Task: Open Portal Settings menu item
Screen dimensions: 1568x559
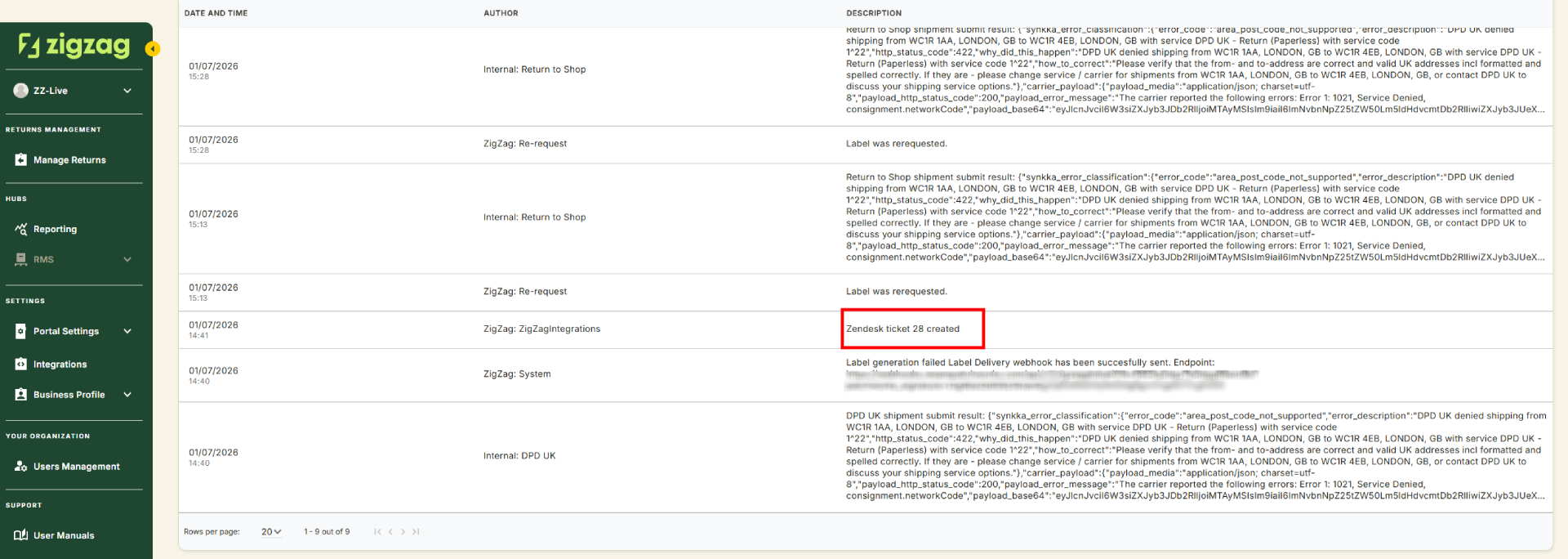Action: tap(66, 331)
